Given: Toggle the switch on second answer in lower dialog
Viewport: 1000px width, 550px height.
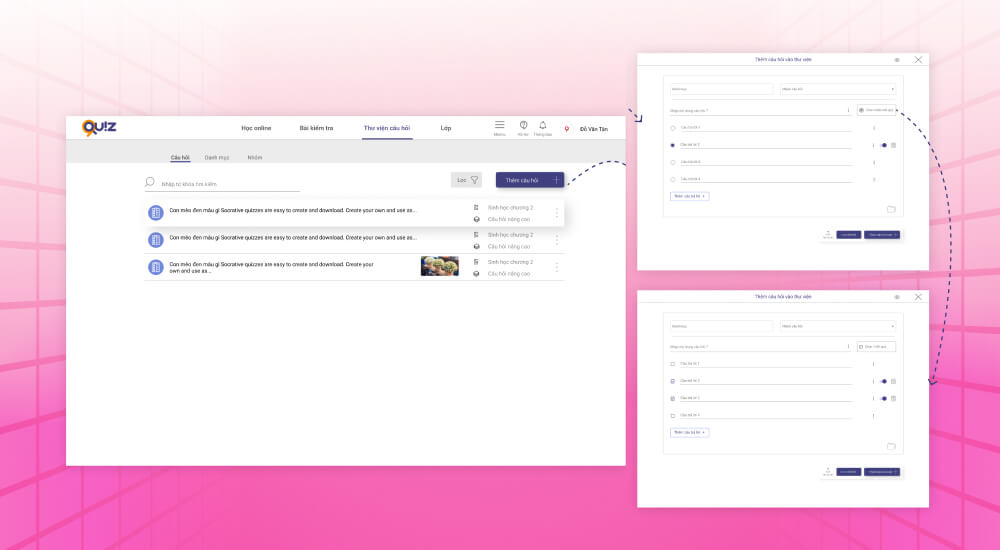Looking at the screenshot, I should click(883, 381).
